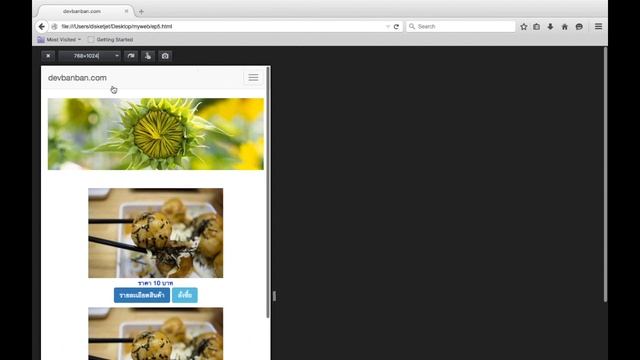Click the address bar URL field
Viewport: 640px width, 360px height.
[x=220, y=27]
